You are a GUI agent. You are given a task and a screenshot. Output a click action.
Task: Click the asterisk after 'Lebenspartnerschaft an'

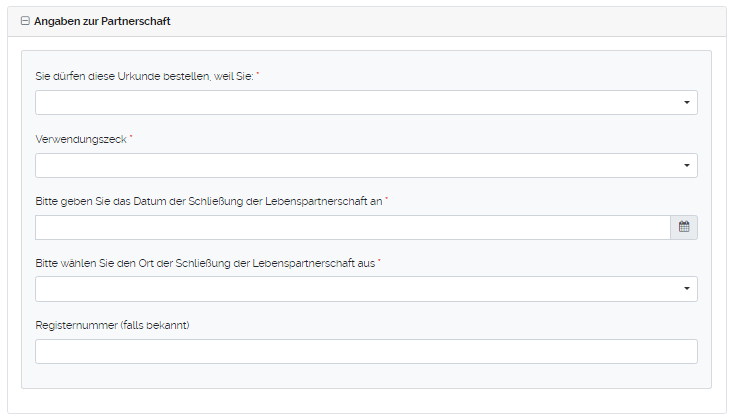pyautogui.click(x=386, y=199)
